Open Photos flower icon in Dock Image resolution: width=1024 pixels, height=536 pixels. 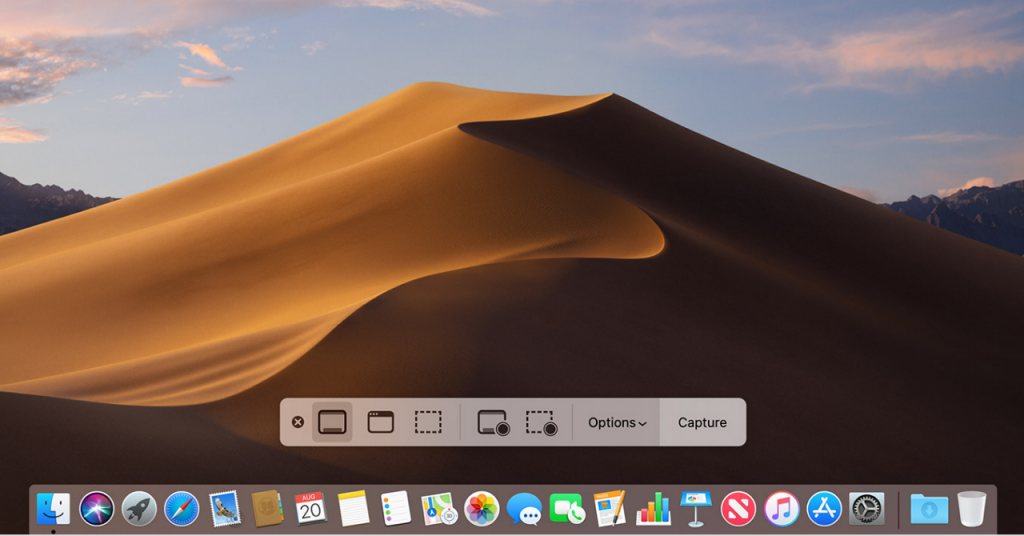(x=481, y=509)
